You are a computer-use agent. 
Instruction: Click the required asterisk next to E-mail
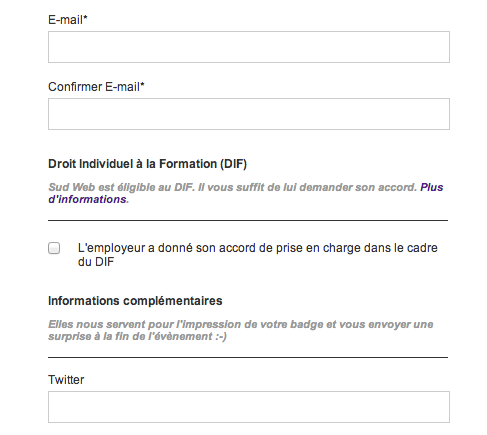[x=85, y=18]
